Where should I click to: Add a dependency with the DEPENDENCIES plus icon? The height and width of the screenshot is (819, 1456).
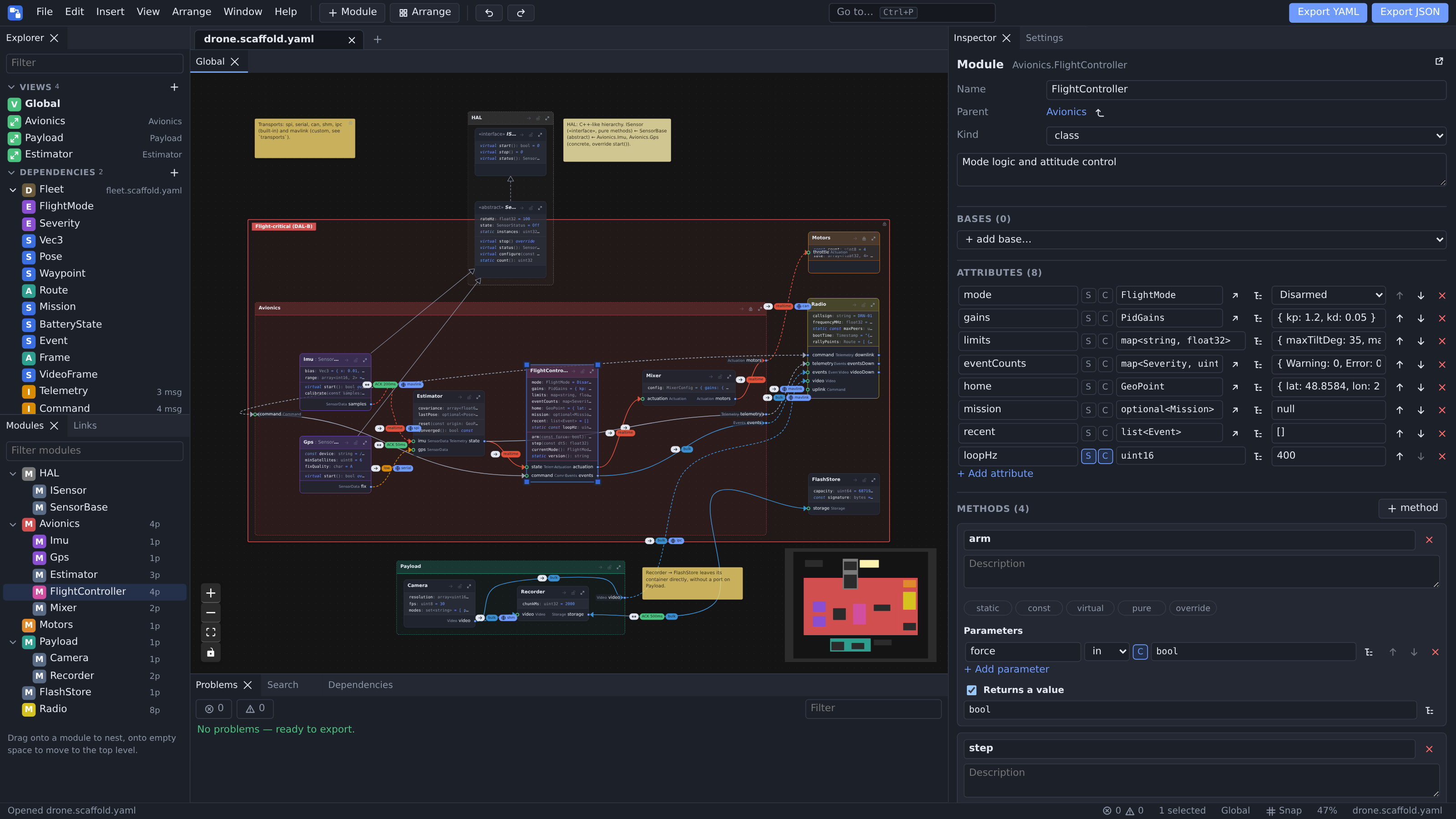174,172
